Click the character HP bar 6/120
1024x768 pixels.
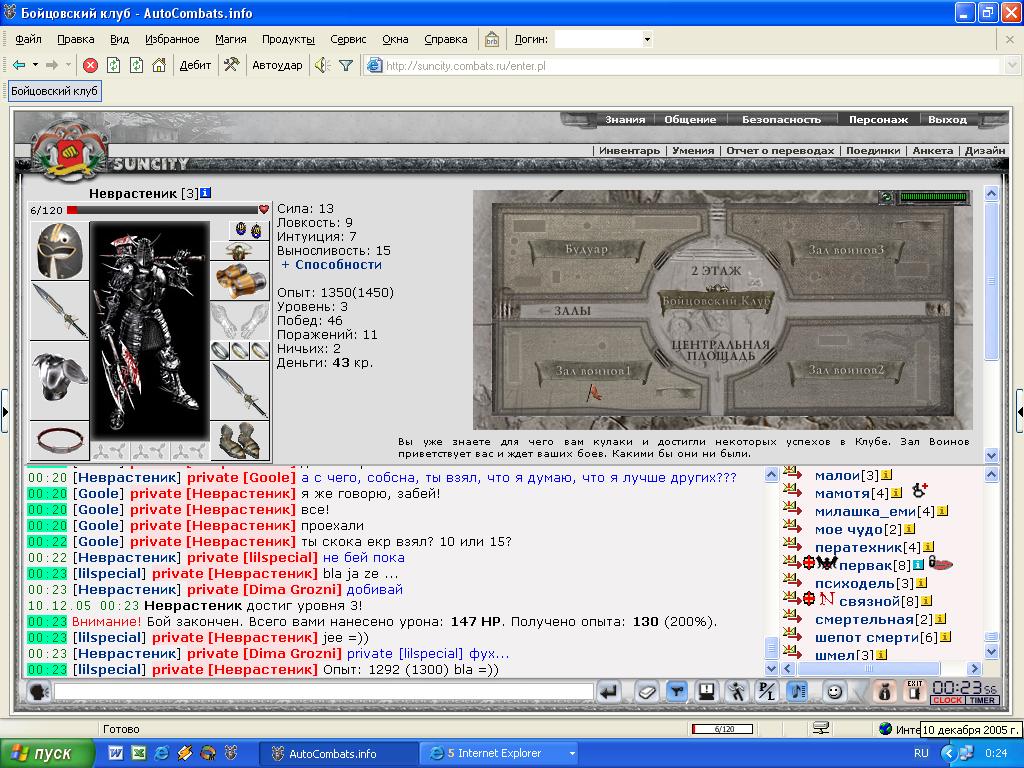(162, 210)
